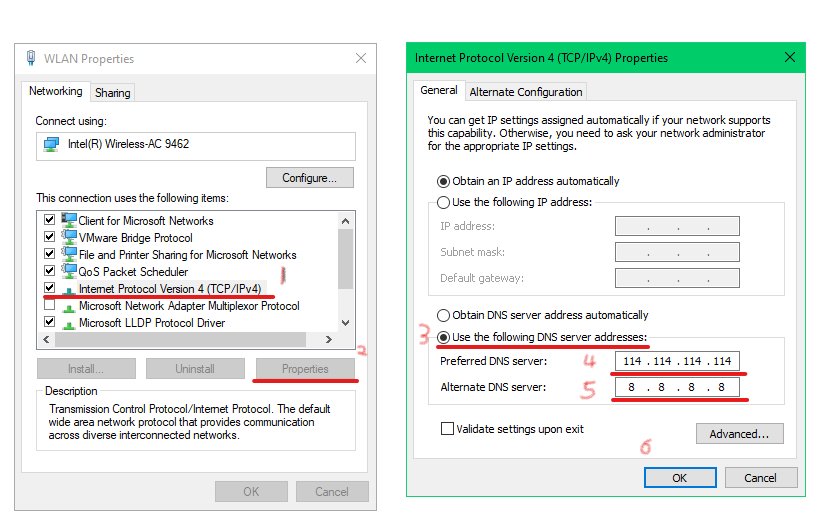
Task: Click OK in WLAN Properties window
Action: click(x=251, y=492)
